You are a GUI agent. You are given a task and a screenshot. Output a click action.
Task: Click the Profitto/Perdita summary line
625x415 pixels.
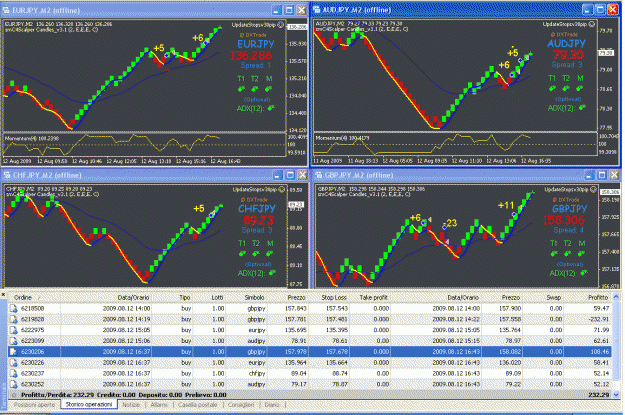pos(124,395)
